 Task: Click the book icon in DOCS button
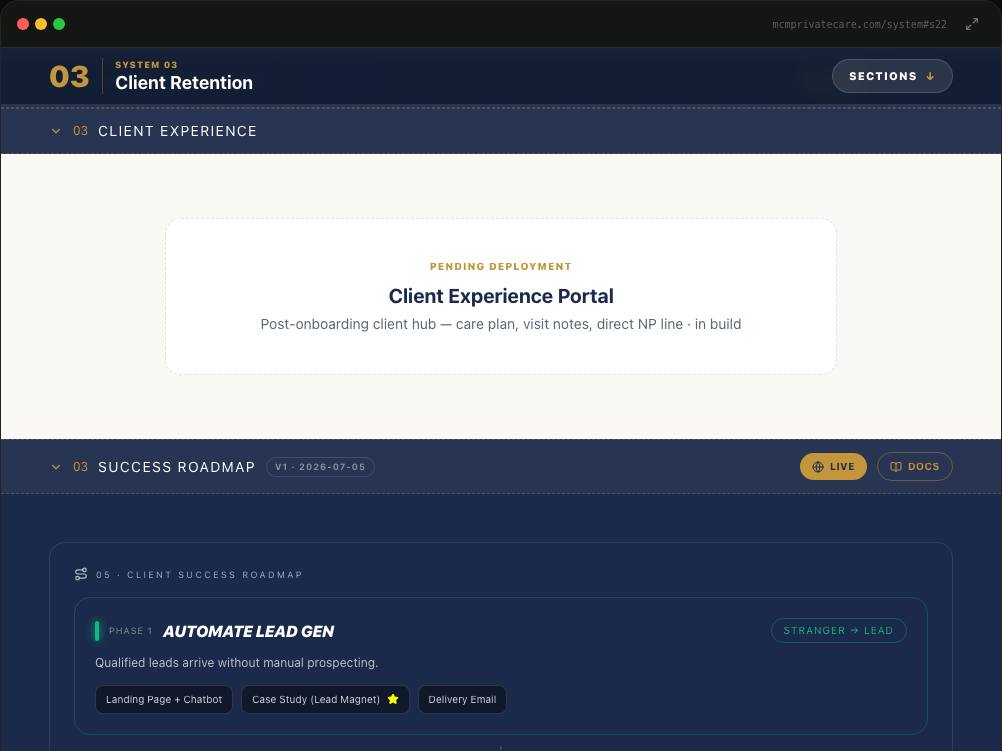point(896,467)
